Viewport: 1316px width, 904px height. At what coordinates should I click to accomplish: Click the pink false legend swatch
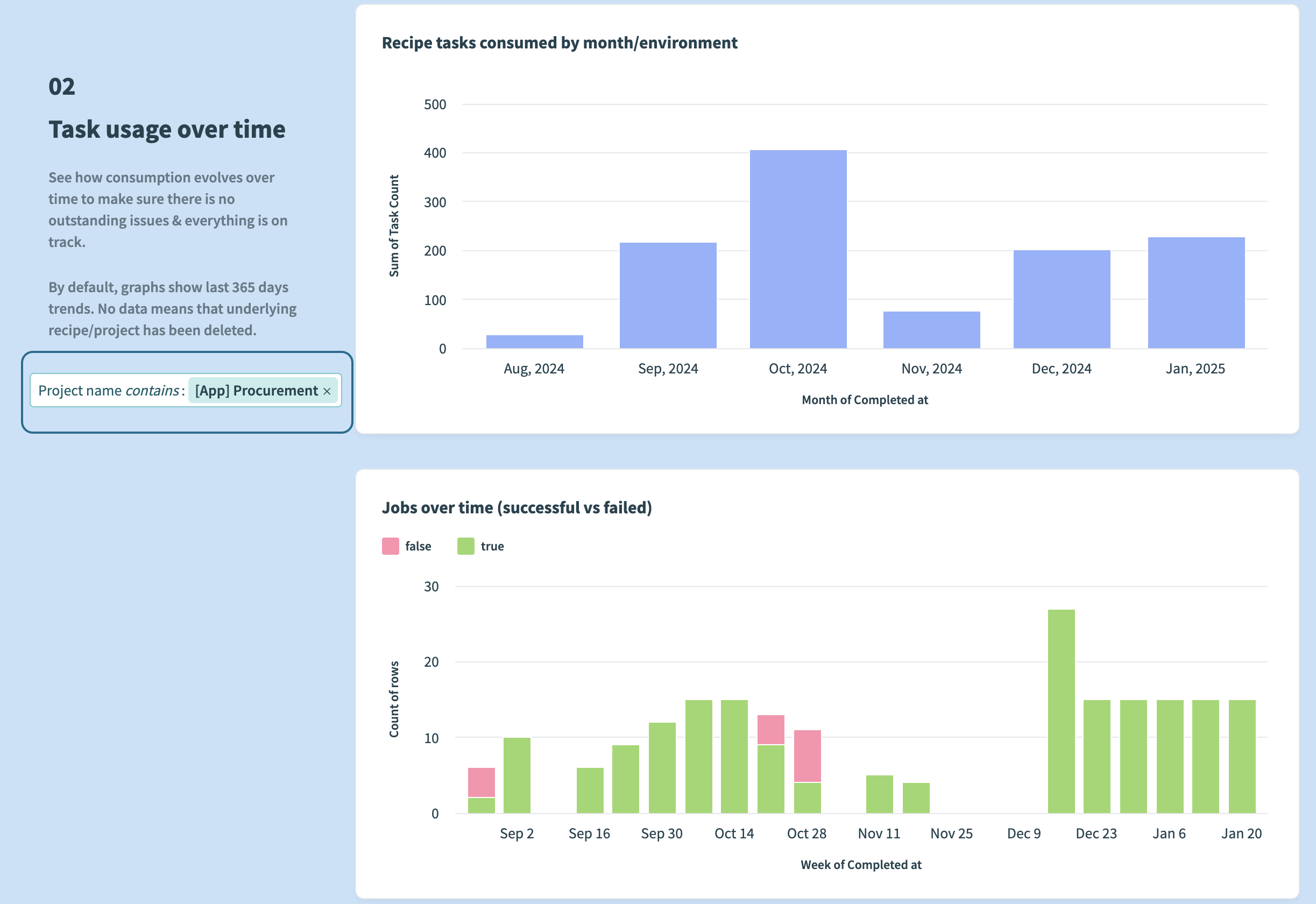390,546
